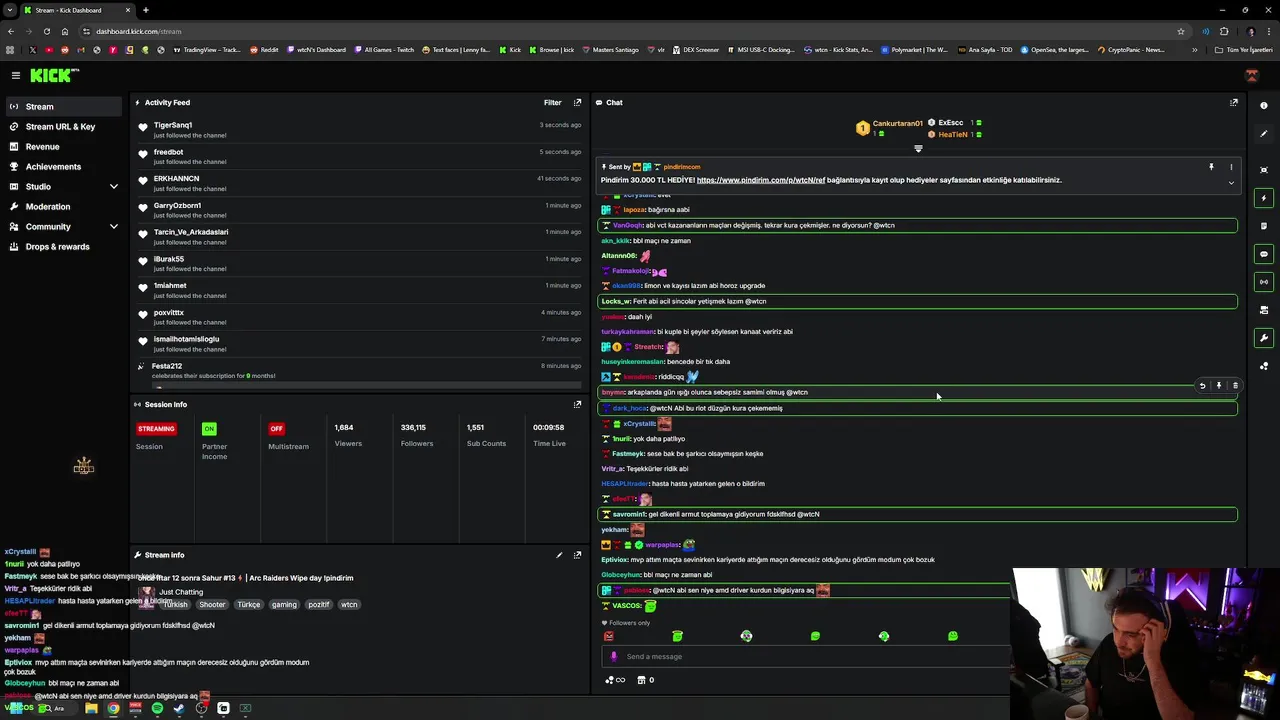
Task: Click the Spotify icon in the taskbar
Action: [157, 708]
